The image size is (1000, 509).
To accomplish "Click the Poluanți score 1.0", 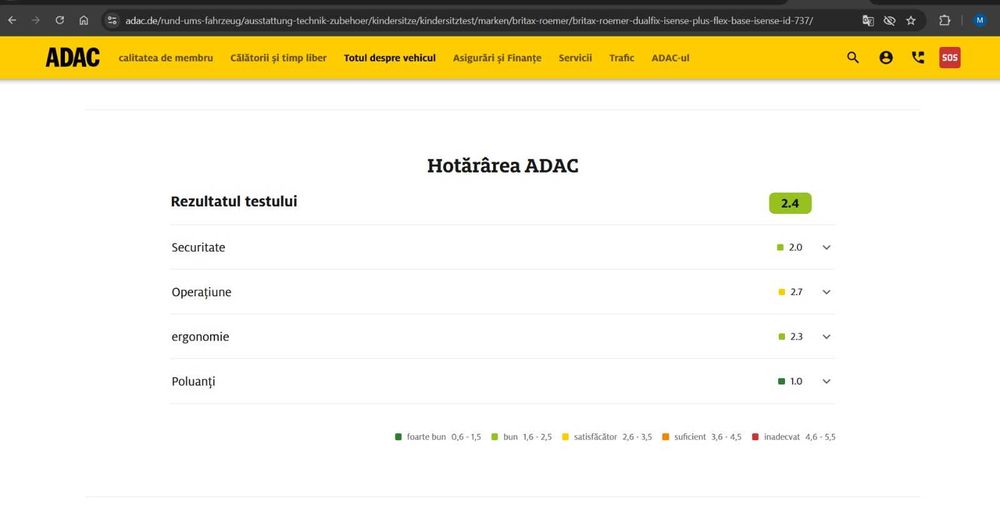I will (x=796, y=381).
